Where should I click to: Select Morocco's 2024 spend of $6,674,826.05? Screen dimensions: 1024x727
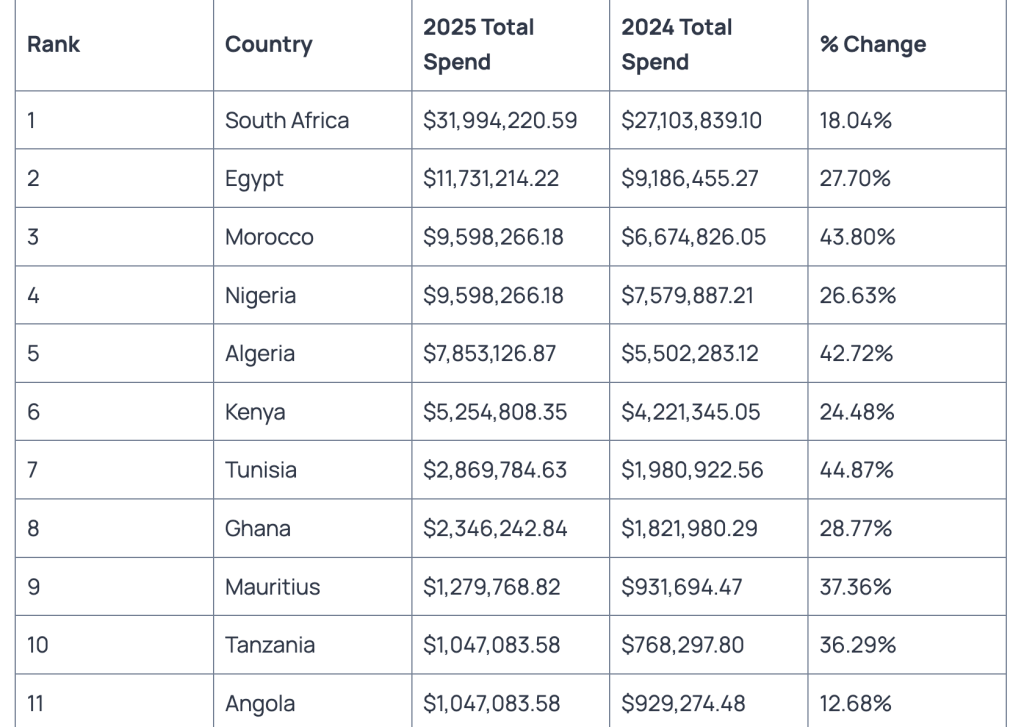(x=691, y=237)
